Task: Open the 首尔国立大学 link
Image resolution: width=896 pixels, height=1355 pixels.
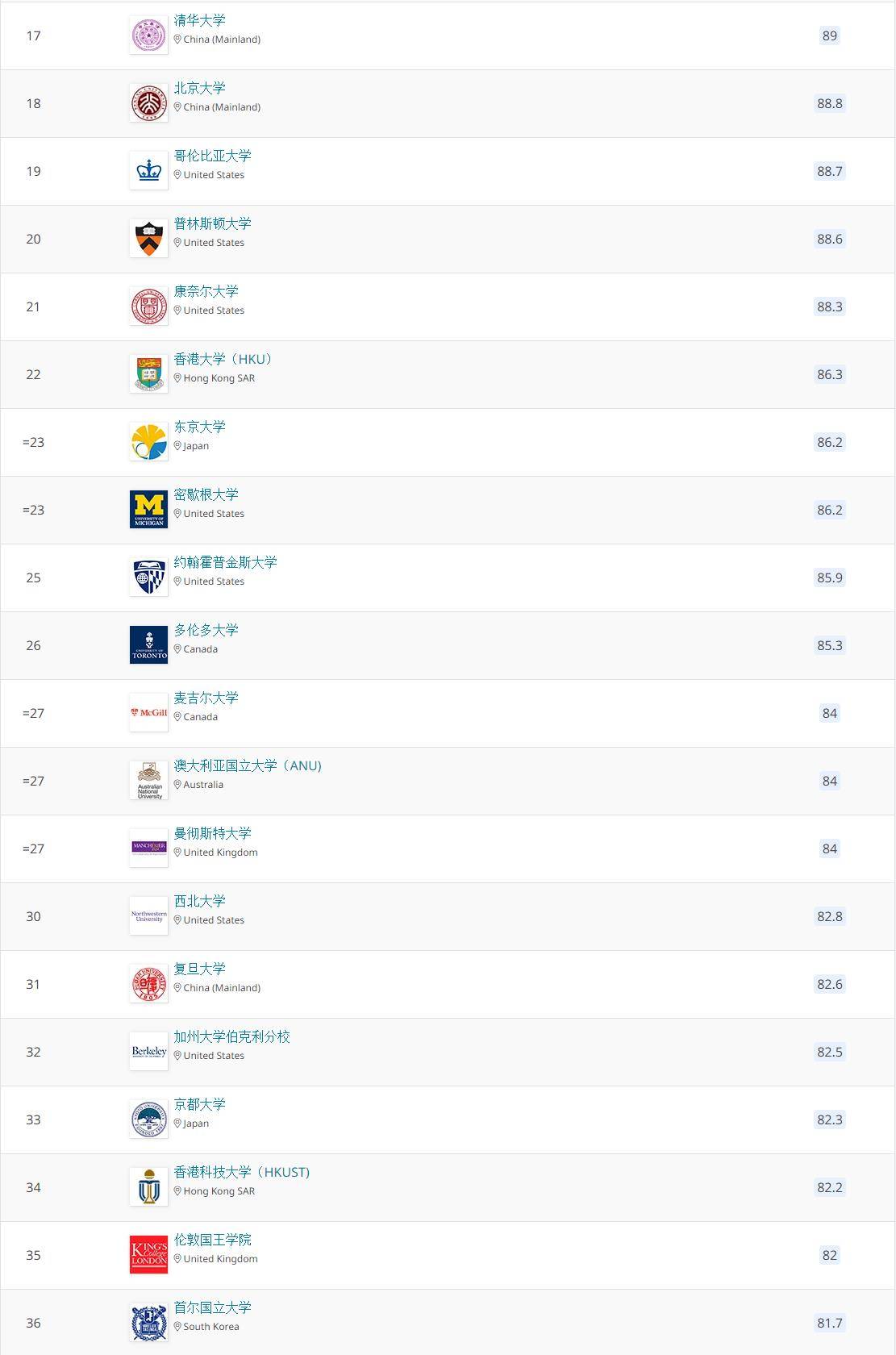Action: coord(213,1307)
